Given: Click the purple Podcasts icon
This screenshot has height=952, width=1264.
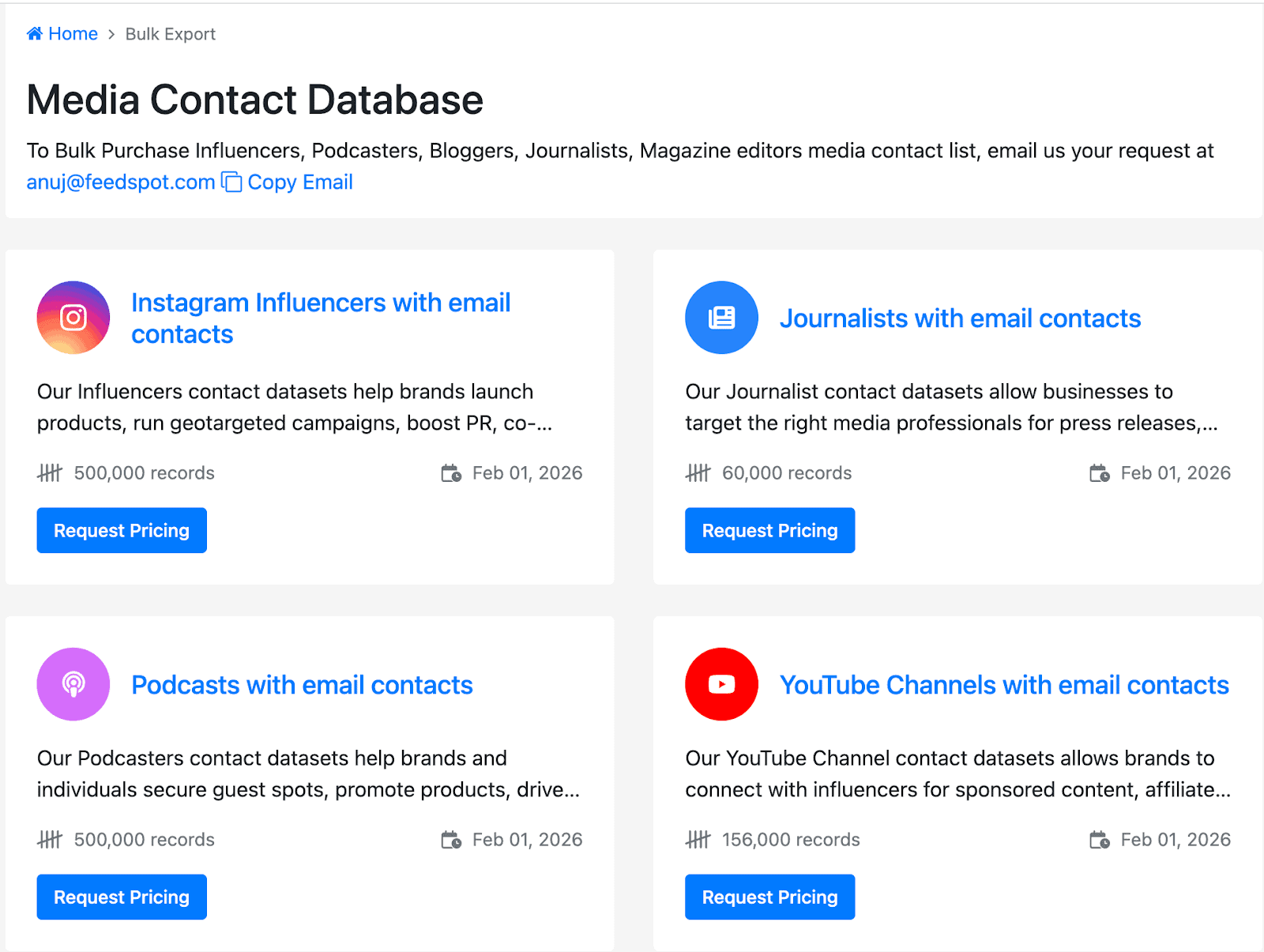Looking at the screenshot, I should click(73, 684).
